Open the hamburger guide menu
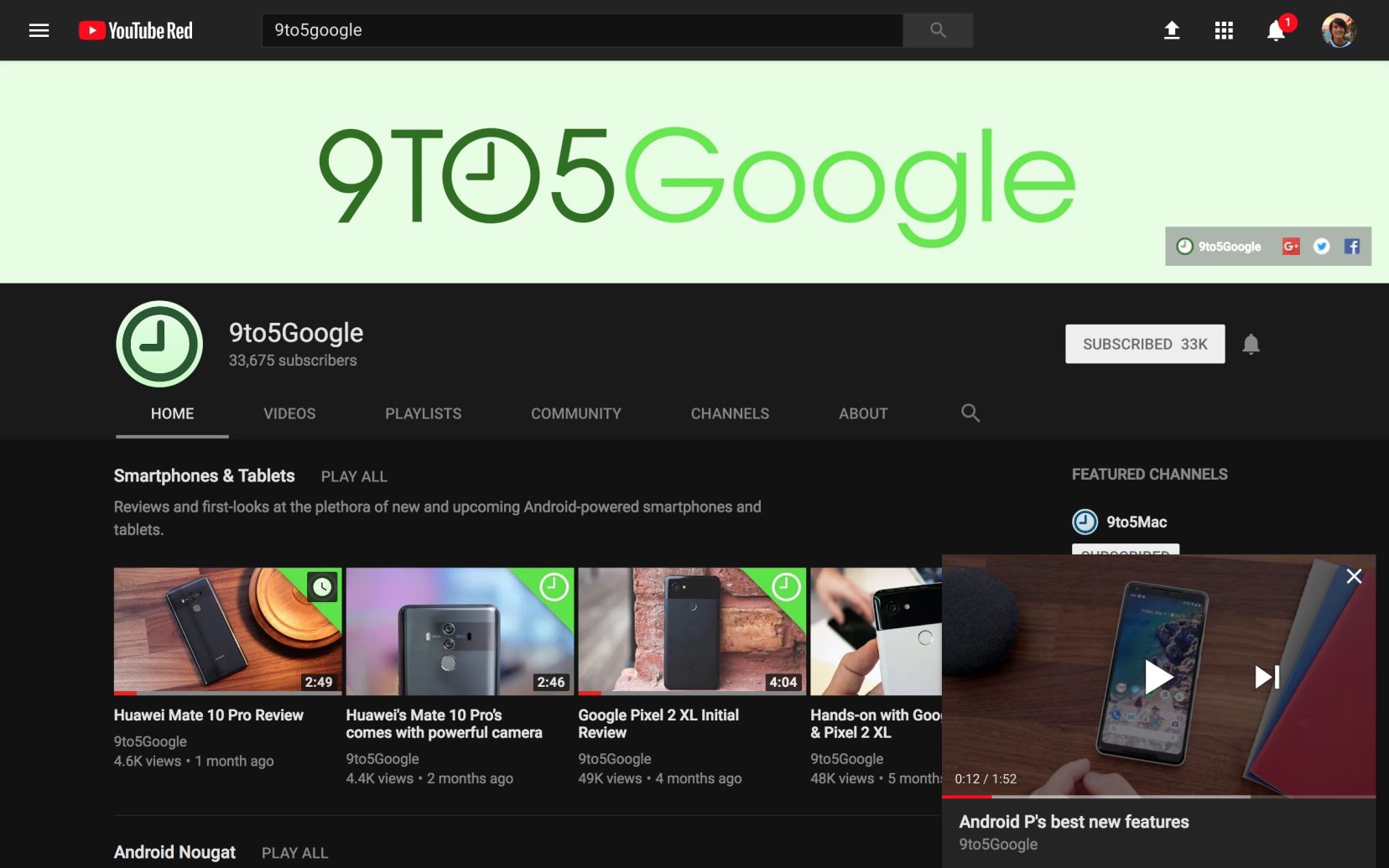The image size is (1389, 868). [39, 31]
